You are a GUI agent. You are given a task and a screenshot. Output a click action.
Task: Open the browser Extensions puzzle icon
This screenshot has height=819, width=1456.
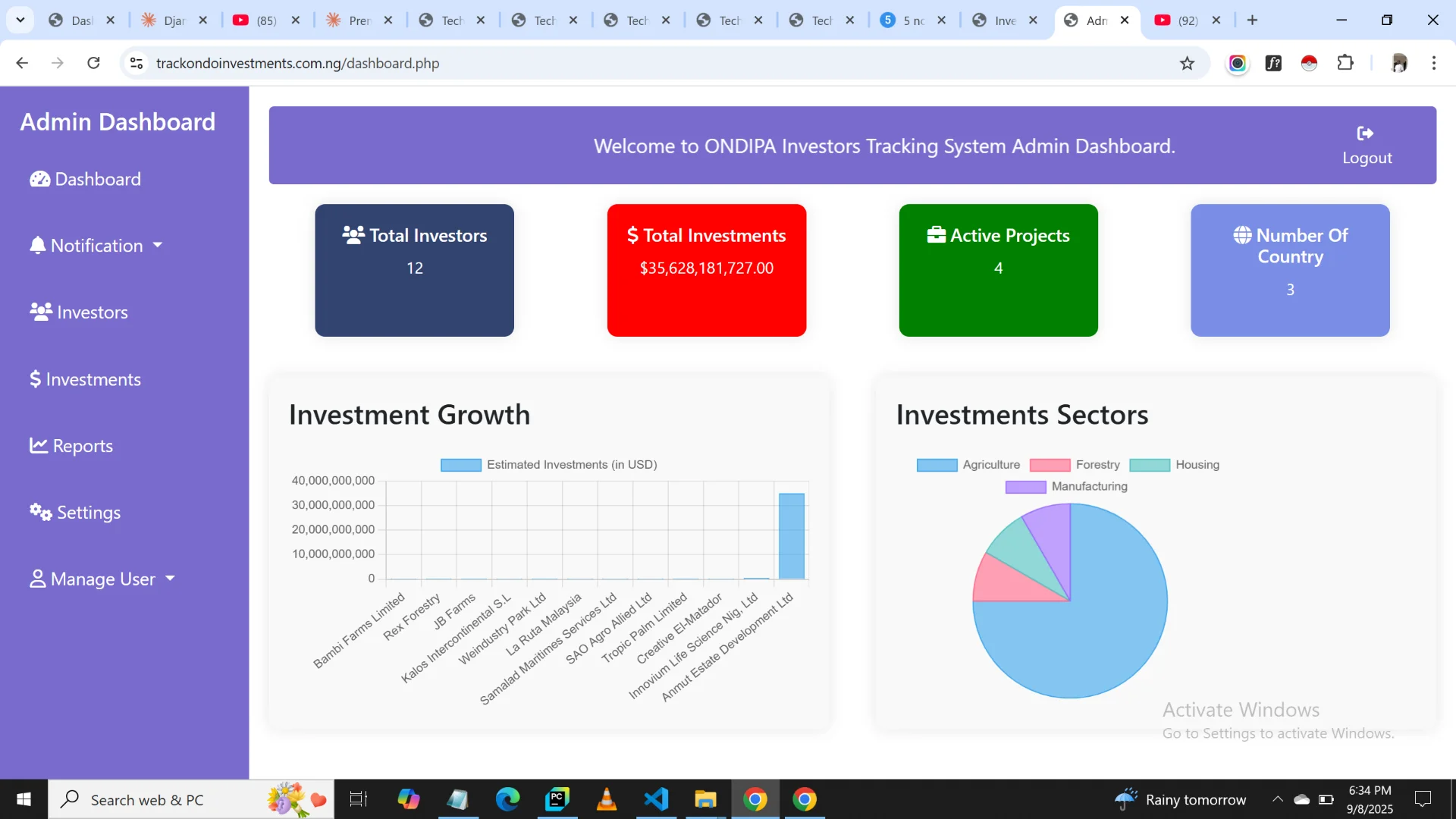pos(1345,64)
